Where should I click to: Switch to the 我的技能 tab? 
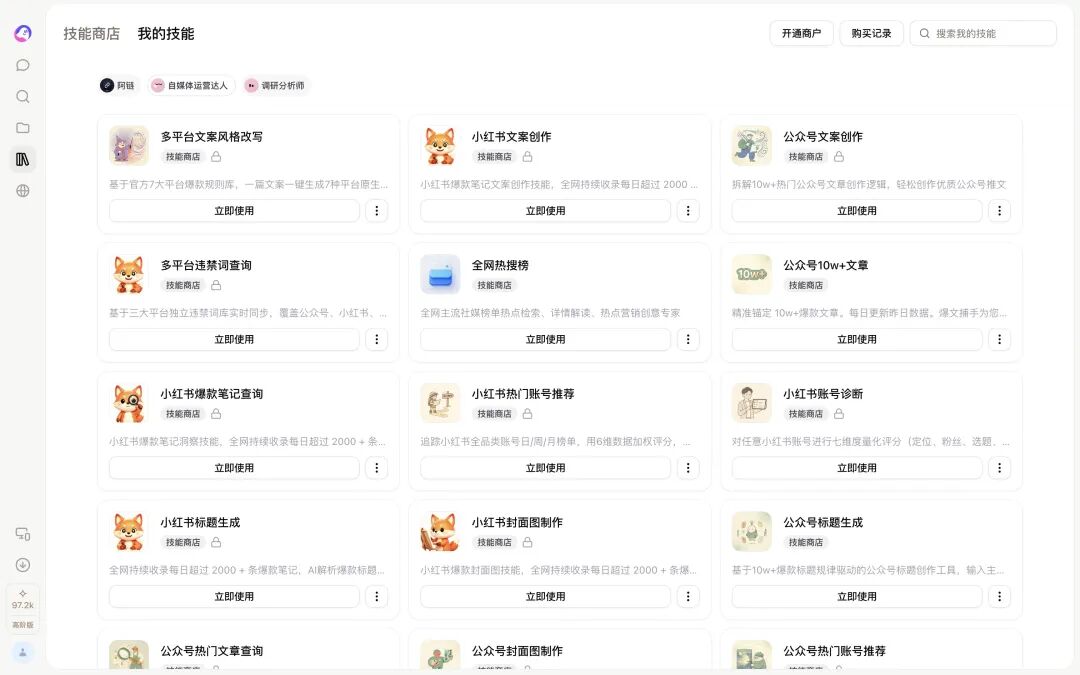point(166,34)
